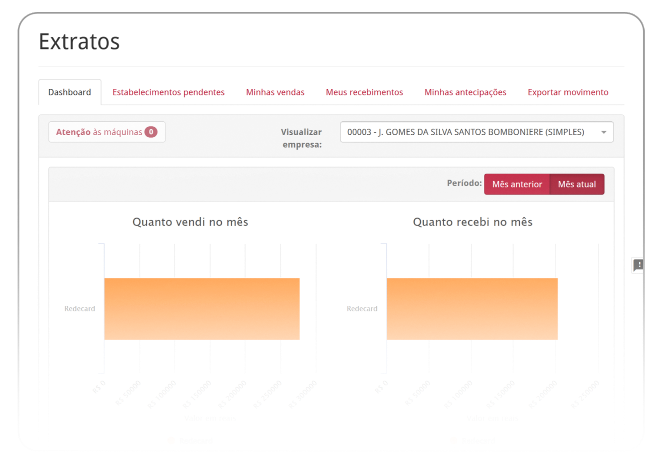Click the feedback icon on right edge
662x464 pixels.
click(x=638, y=265)
